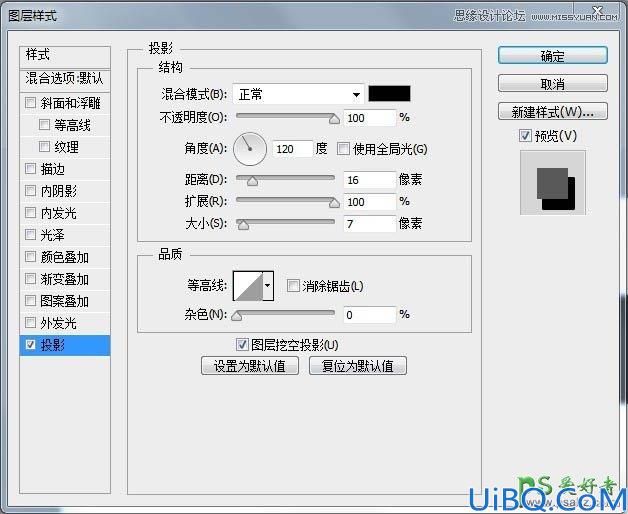Open the black shadow color swatch
628x514 pixels.
coord(389,94)
